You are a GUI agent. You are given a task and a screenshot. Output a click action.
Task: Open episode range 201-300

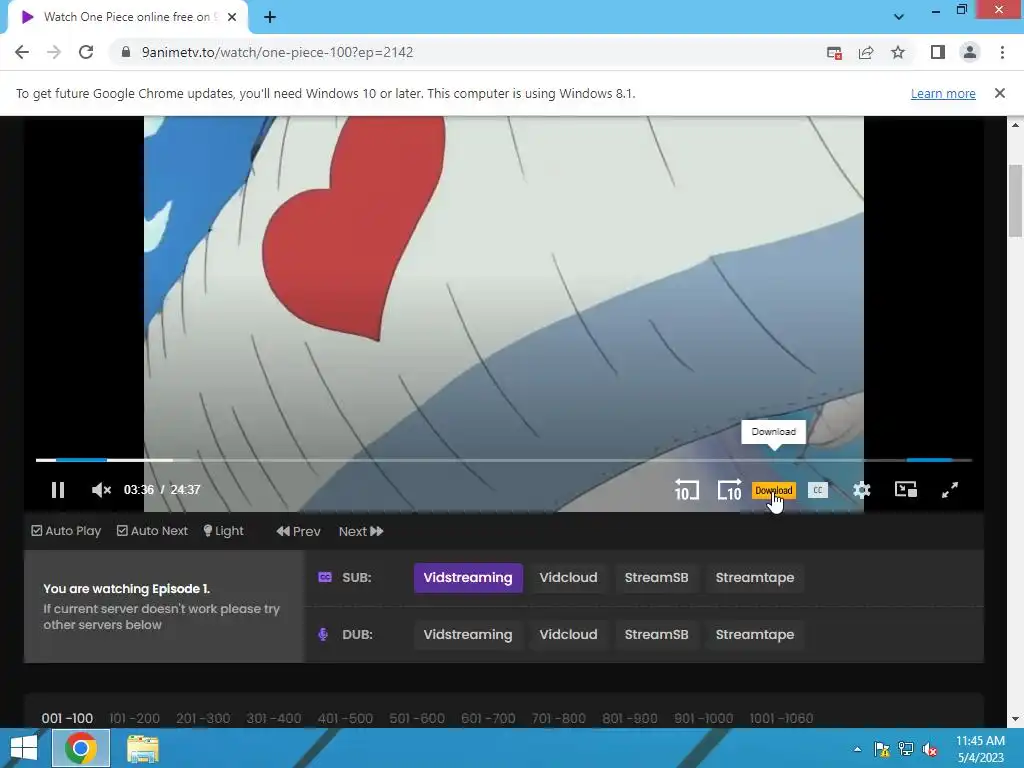point(203,718)
